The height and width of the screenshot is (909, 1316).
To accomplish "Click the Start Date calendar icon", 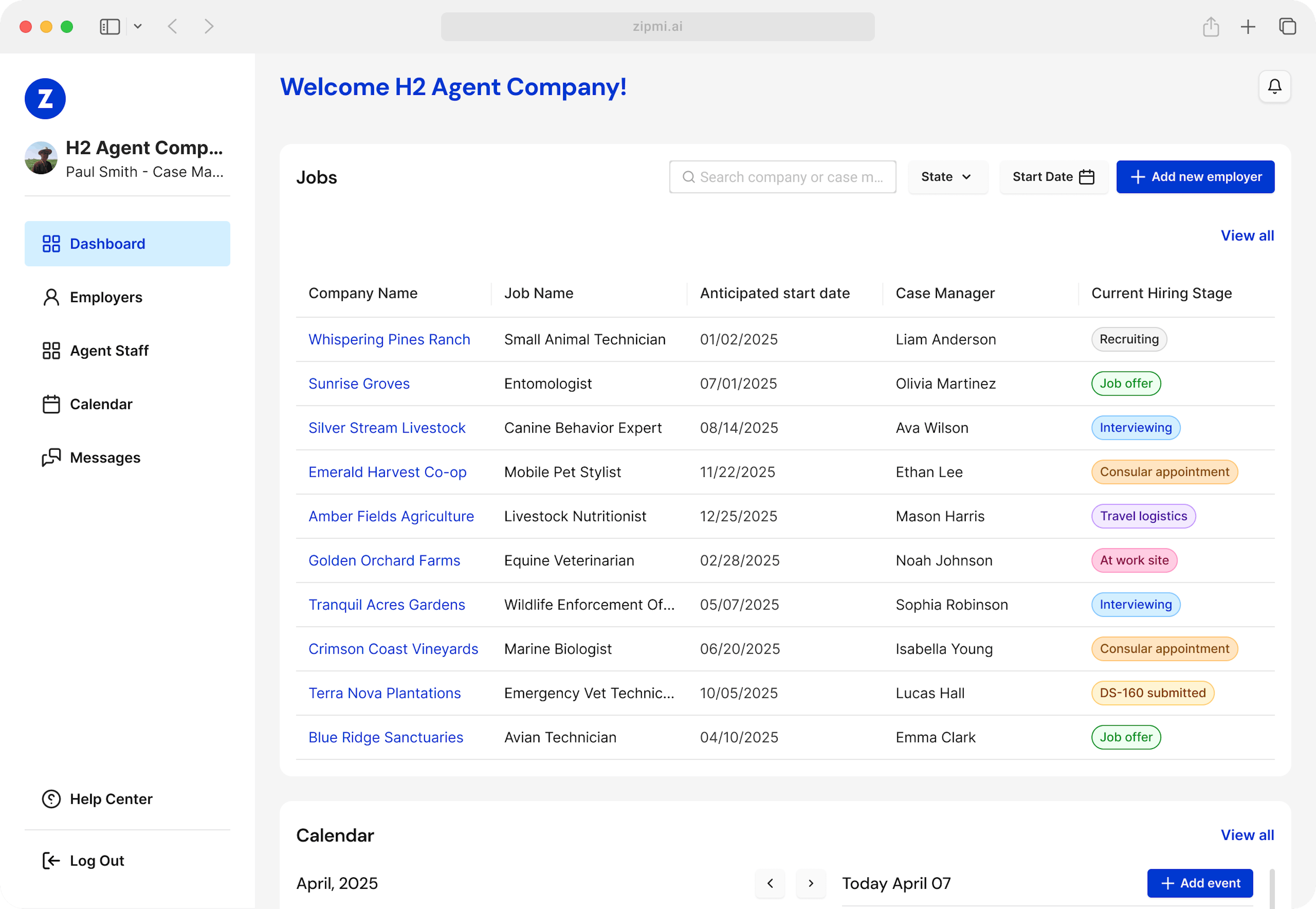I will click(x=1086, y=177).
